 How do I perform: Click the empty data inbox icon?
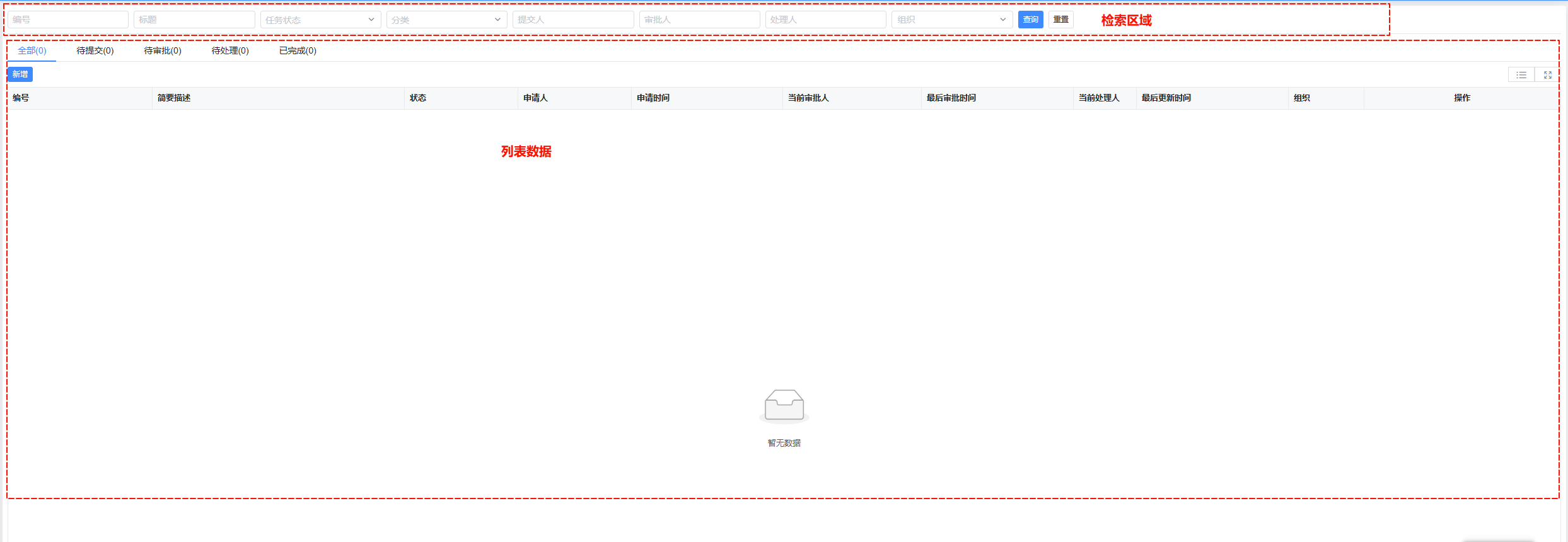pos(784,405)
